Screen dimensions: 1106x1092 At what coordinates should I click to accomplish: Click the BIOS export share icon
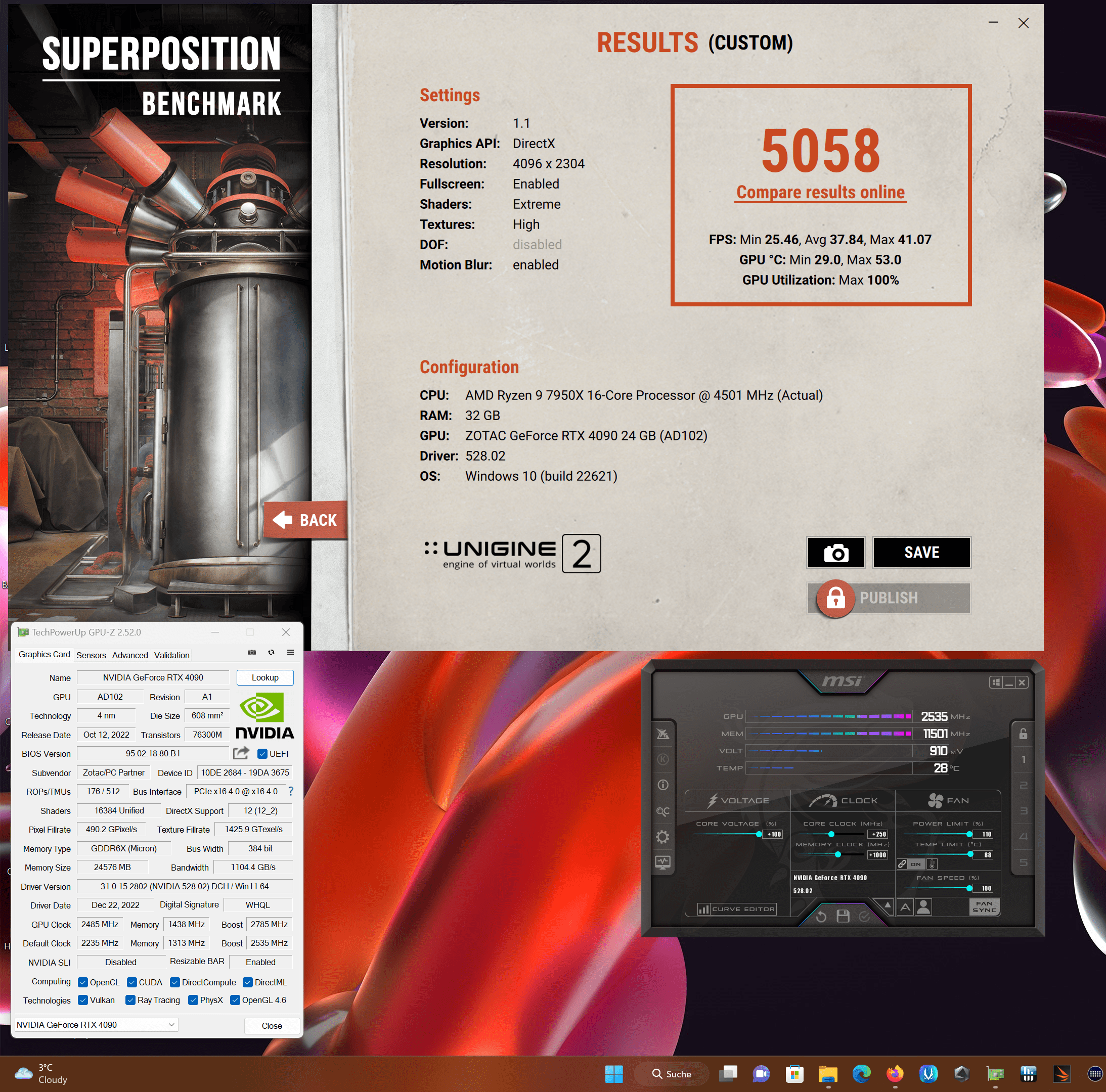(x=241, y=753)
